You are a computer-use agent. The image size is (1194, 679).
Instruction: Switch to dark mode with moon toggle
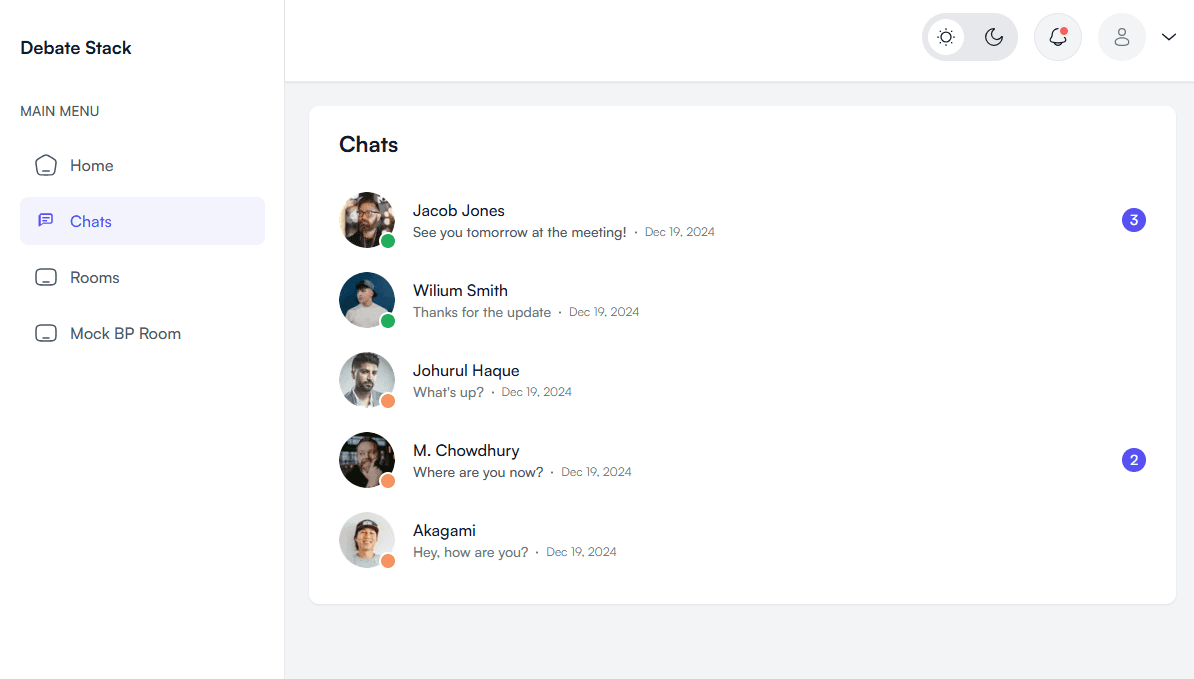993,37
